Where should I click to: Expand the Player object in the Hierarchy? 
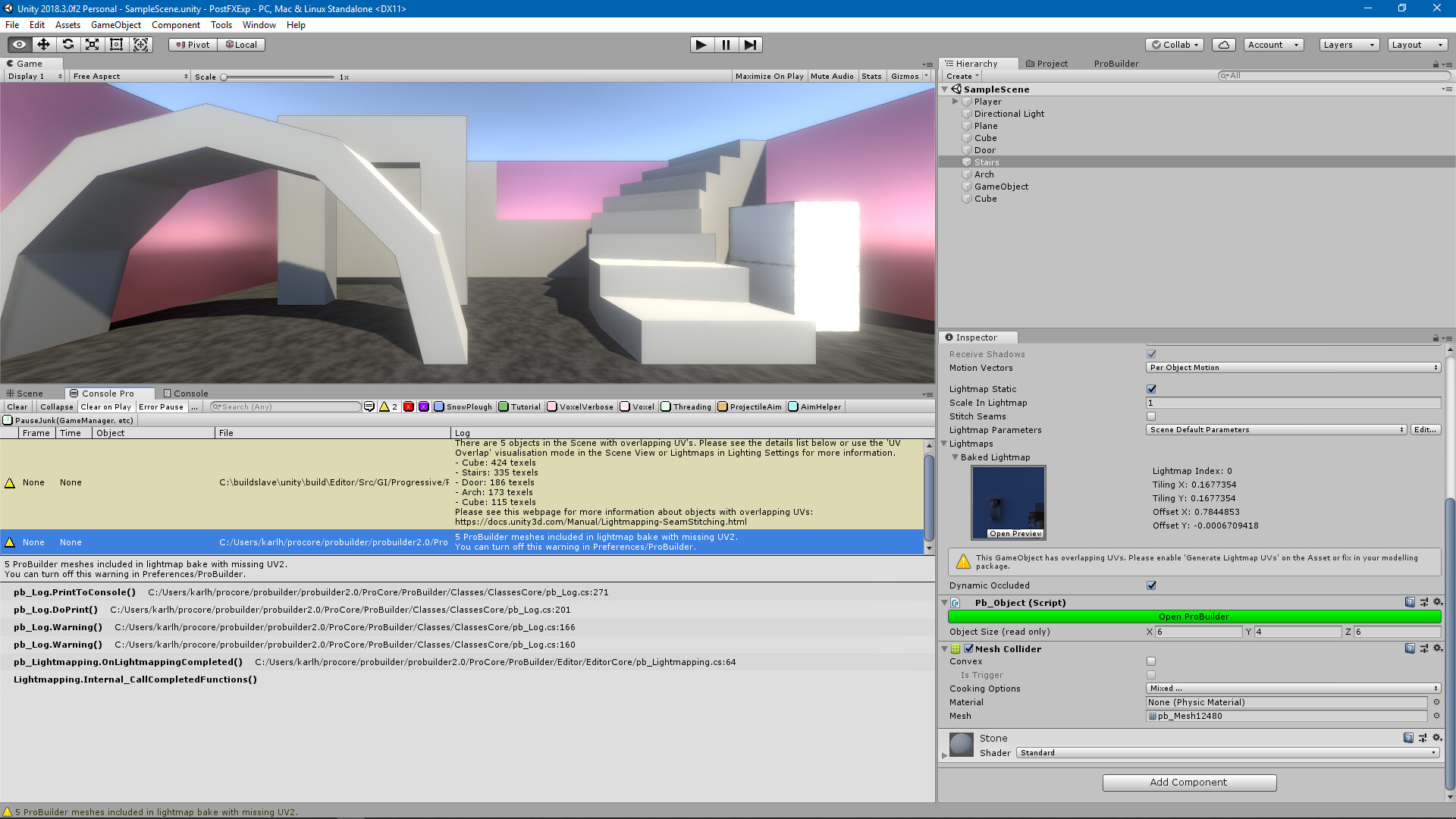pyautogui.click(x=955, y=101)
